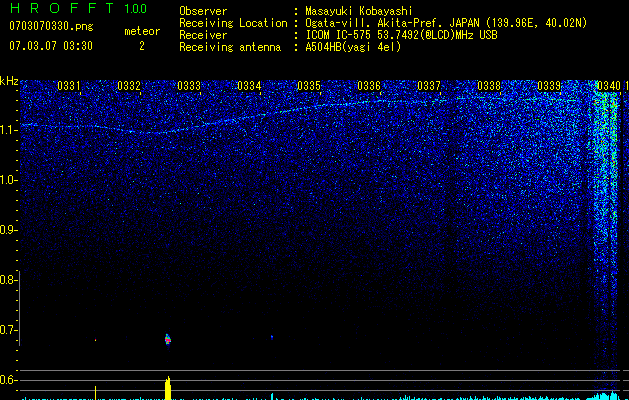Click the 0332 time marker
629x400 pixels.
tap(129, 86)
